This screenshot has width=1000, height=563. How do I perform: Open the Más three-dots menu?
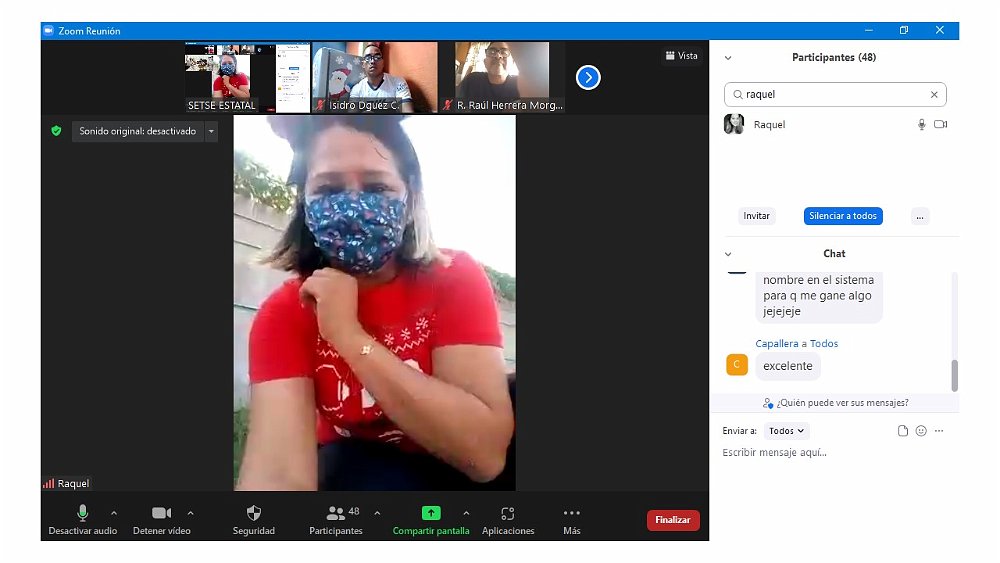point(572,513)
